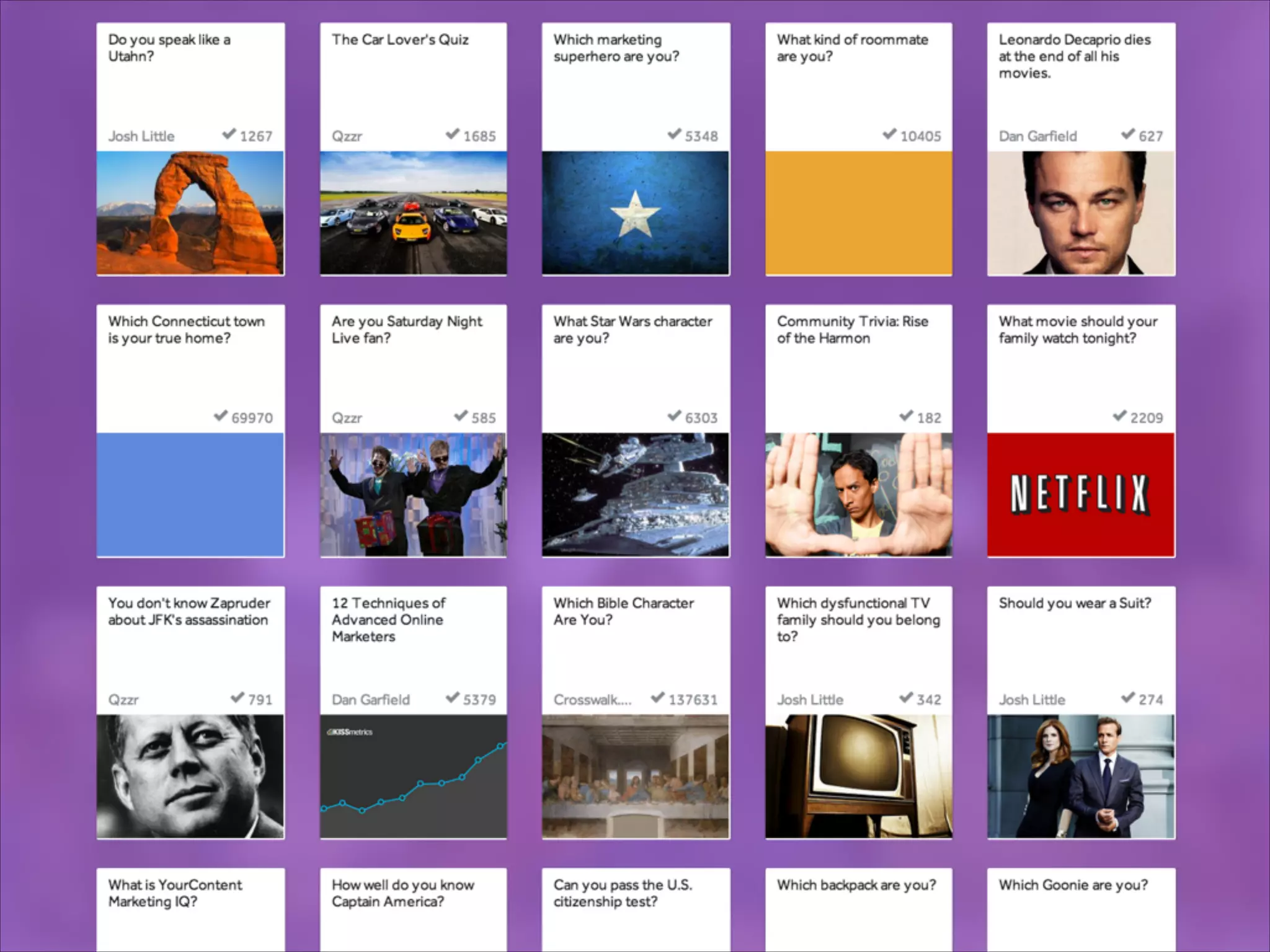Open 'Which marketing superhero are you?' quiz
Image resolution: width=1270 pixels, height=952 pixels.
616,48
